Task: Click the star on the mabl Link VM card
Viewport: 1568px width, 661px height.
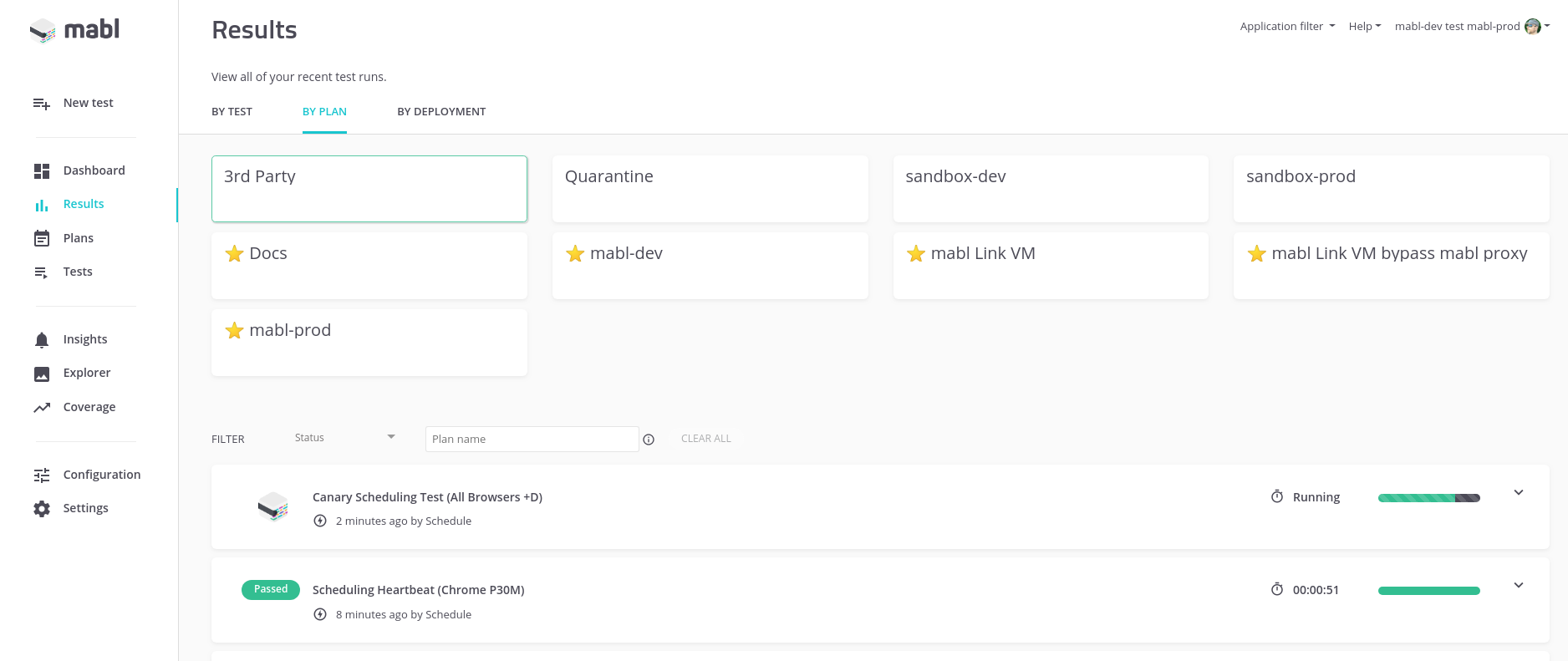Action: point(916,253)
